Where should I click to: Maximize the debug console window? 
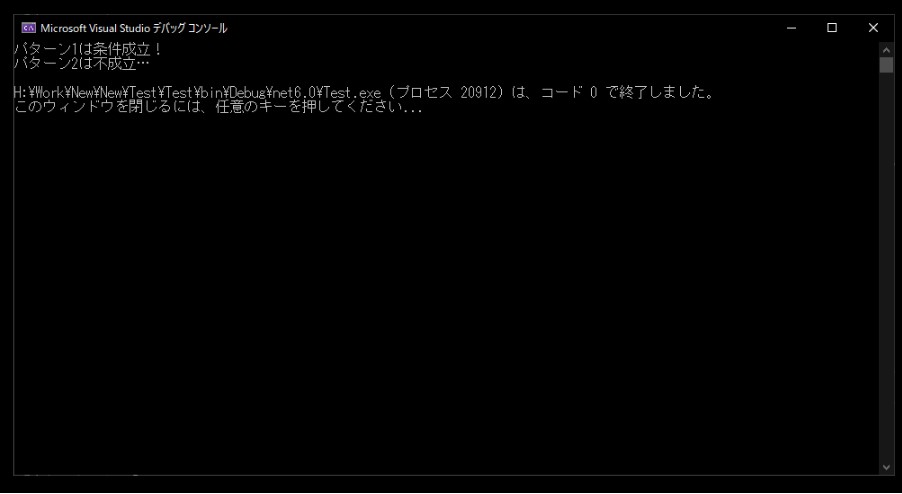pos(832,28)
